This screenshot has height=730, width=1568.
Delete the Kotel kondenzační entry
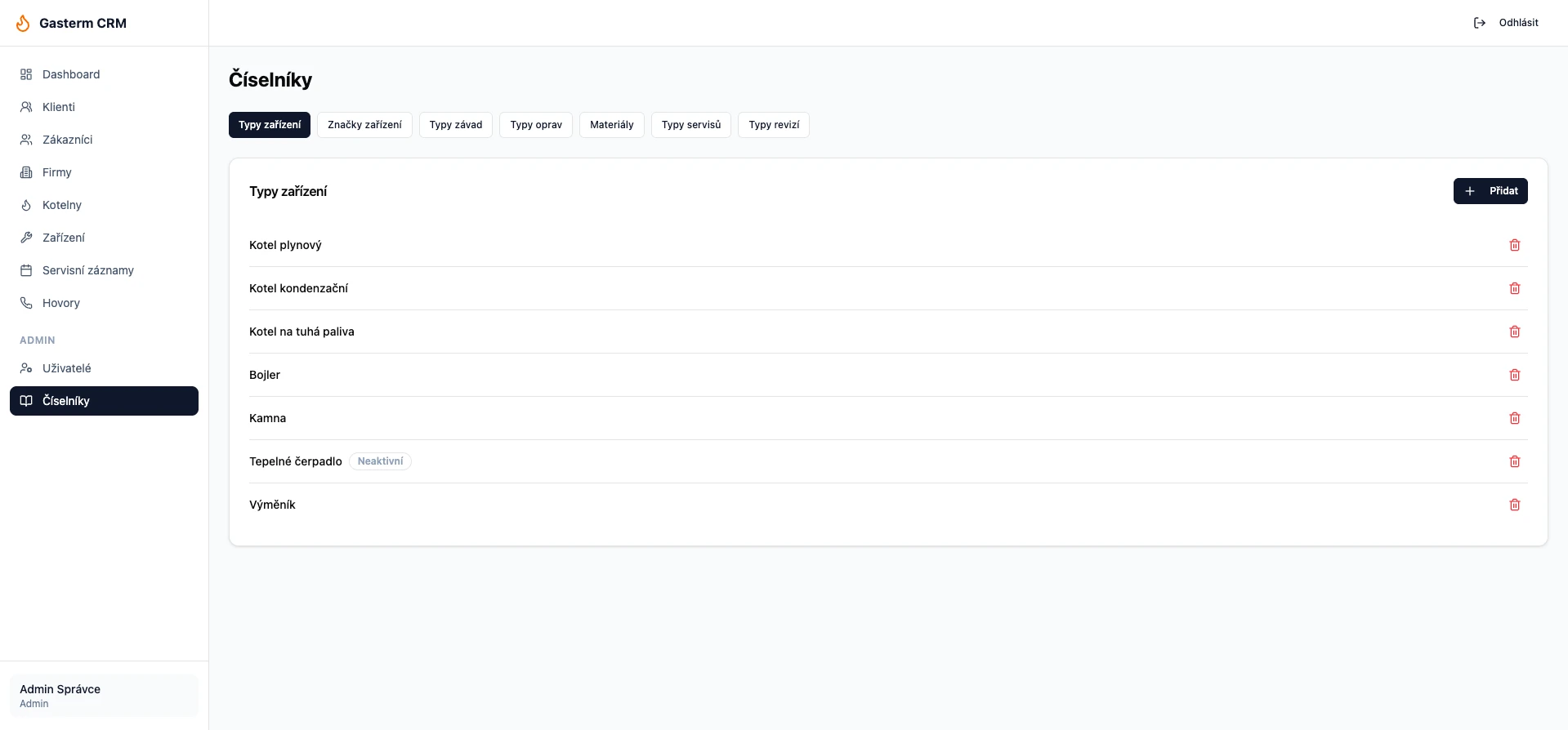[x=1515, y=288]
